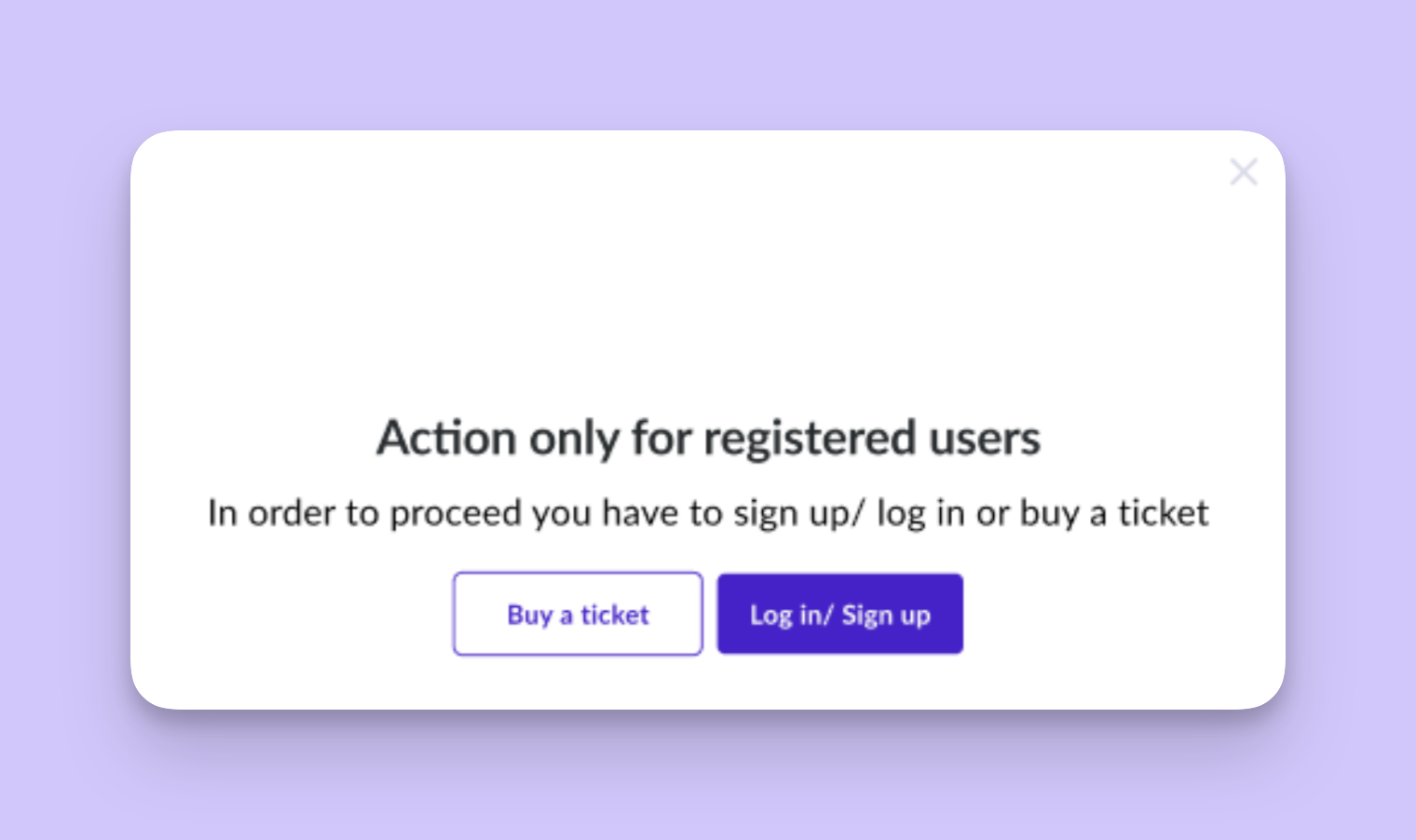
Task: Sign up using the dark purple button
Action: (x=839, y=614)
